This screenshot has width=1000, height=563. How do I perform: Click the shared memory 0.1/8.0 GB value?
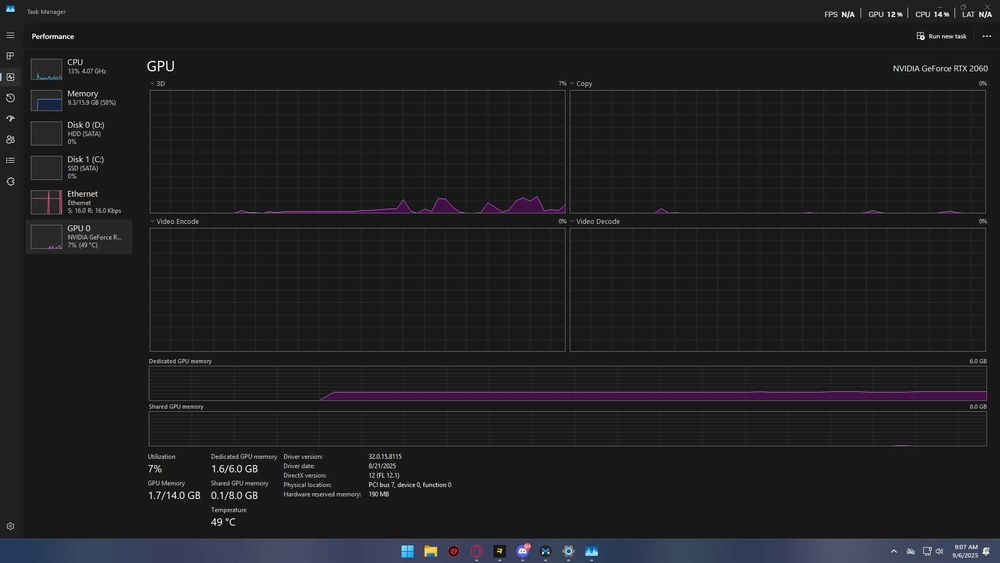(235, 495)
